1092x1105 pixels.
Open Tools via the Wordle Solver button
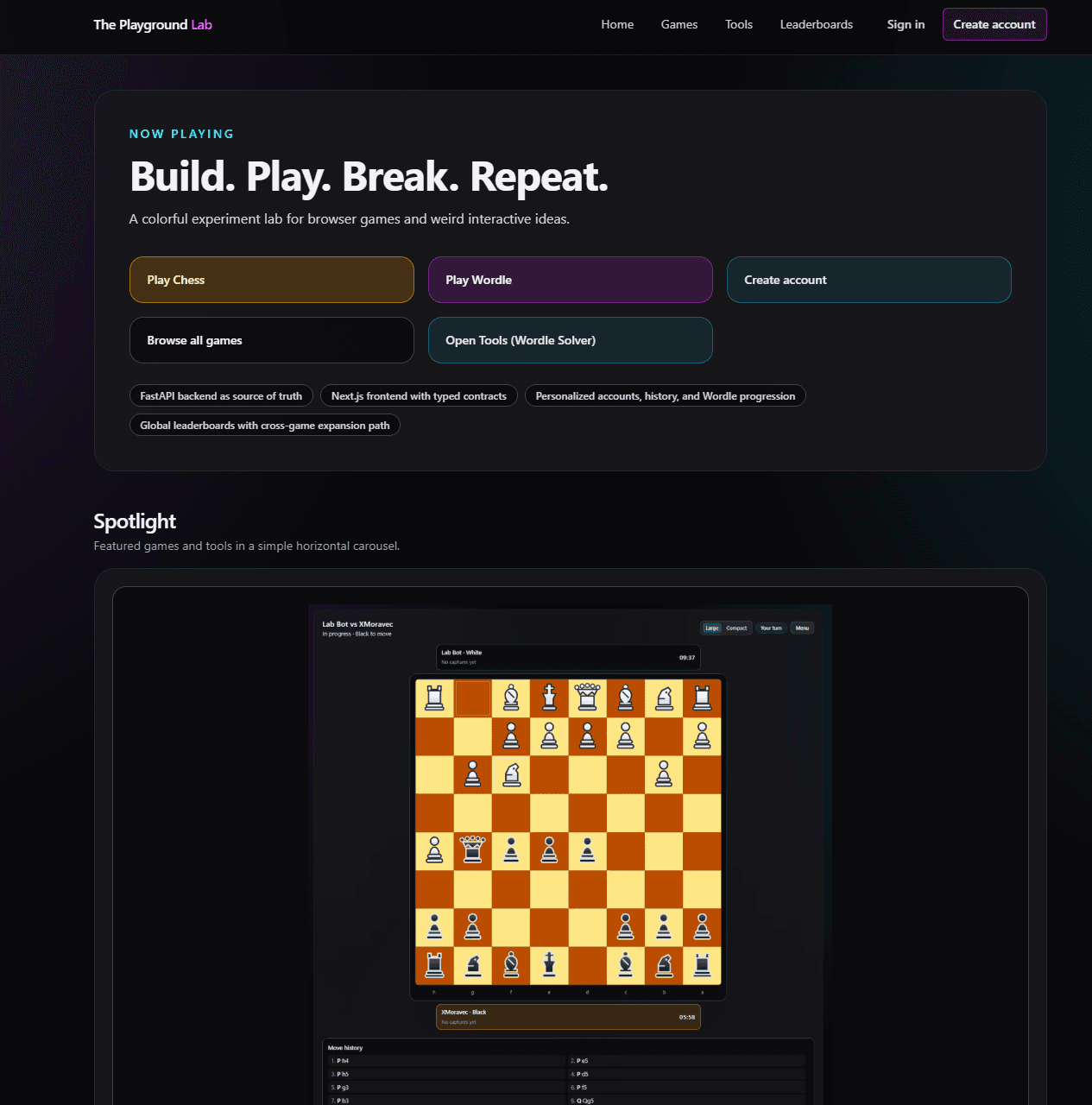(570, 340)
